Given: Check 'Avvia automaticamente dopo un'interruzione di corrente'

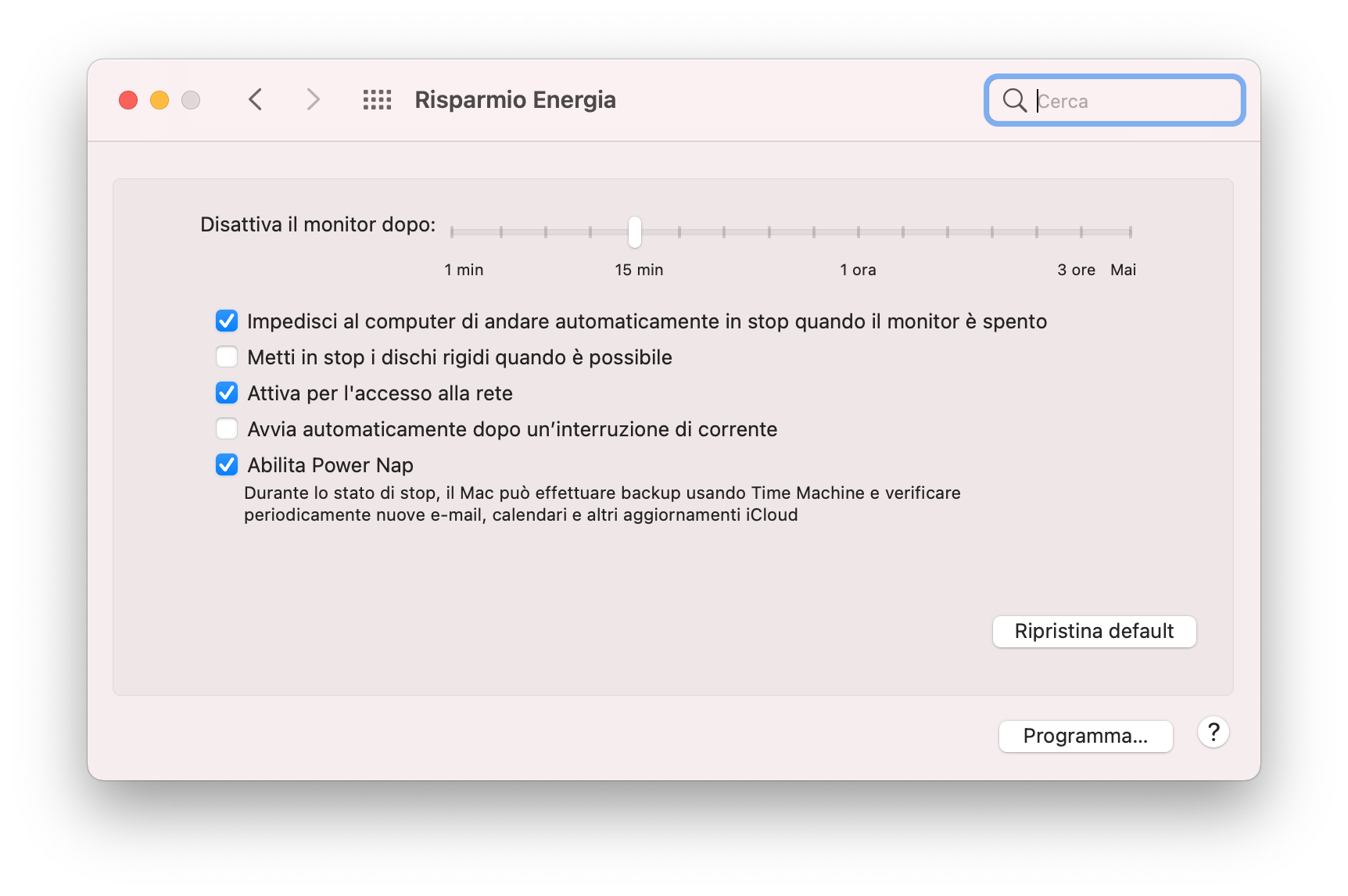Looking at the screenshot, I should 227,429.
